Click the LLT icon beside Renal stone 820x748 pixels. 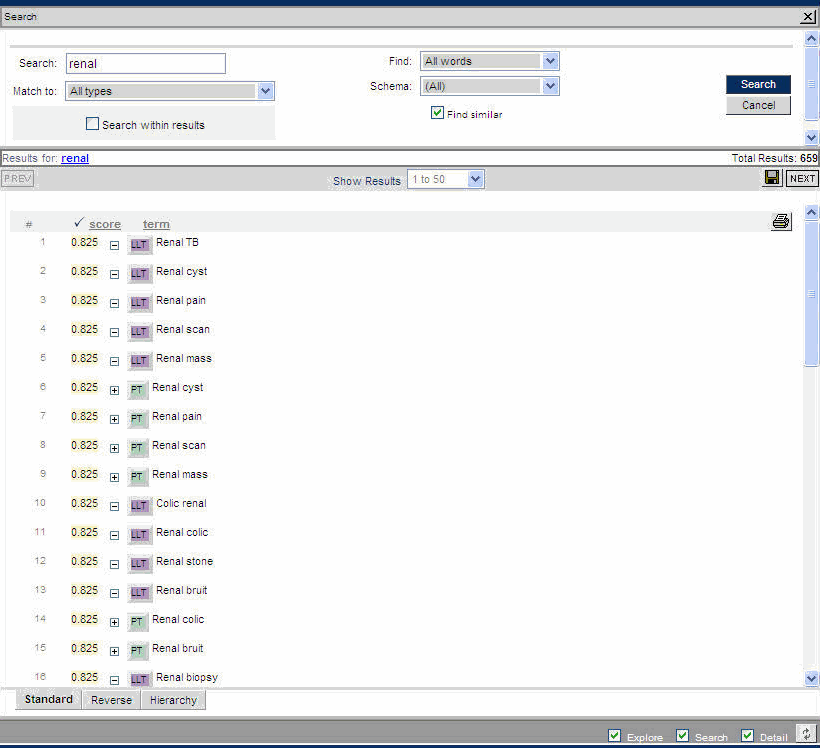tap(139, 563)
